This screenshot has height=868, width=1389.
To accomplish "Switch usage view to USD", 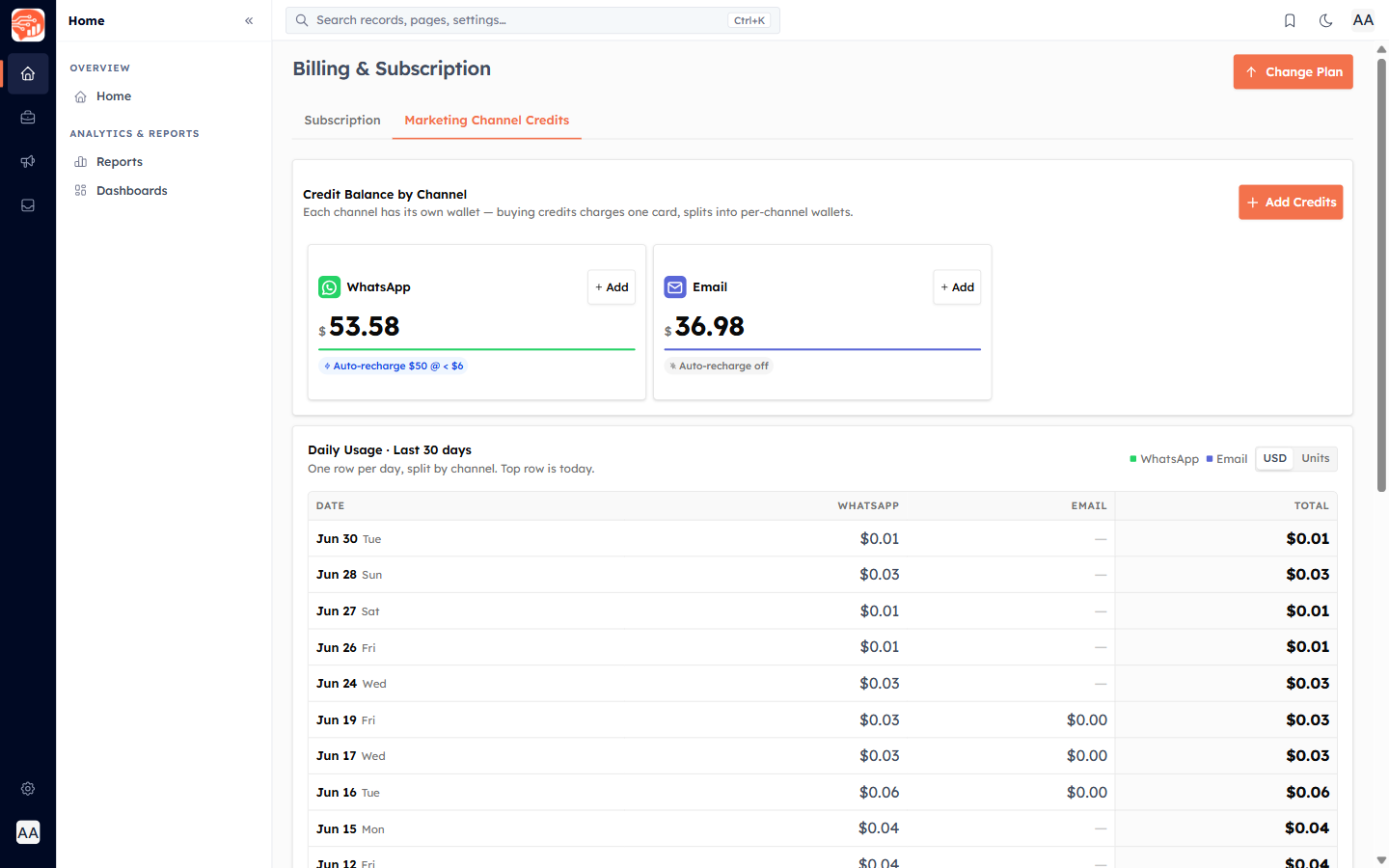I will click(x=1275, y=459).
